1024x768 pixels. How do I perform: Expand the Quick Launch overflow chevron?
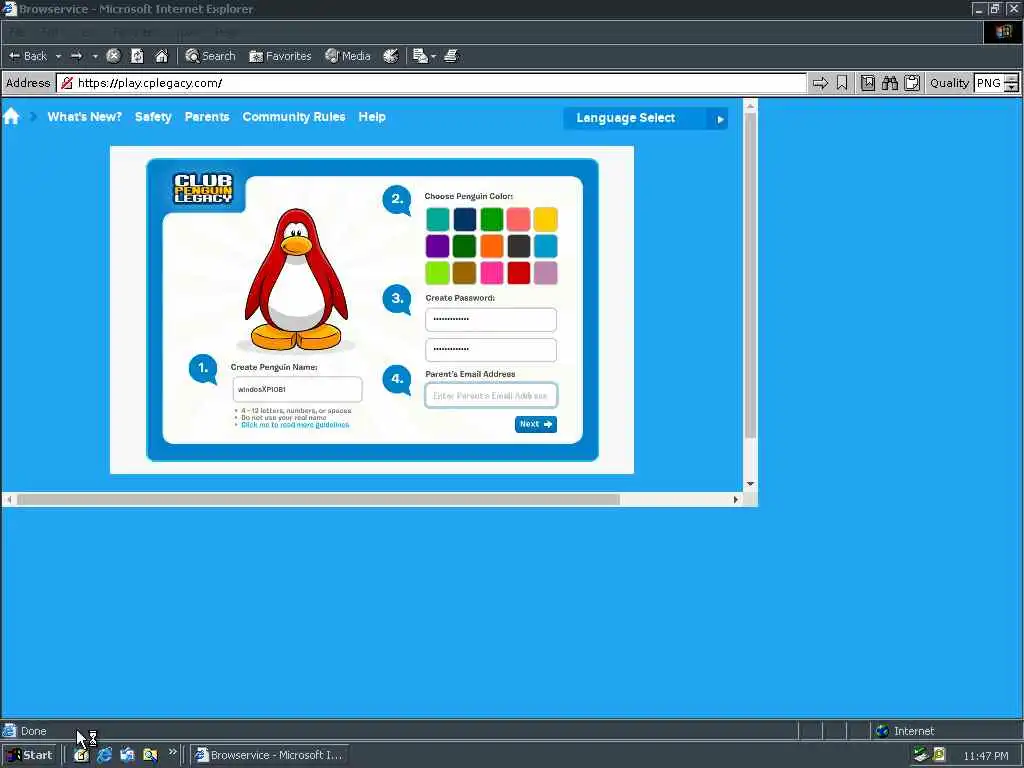click(x=172, y=752)
